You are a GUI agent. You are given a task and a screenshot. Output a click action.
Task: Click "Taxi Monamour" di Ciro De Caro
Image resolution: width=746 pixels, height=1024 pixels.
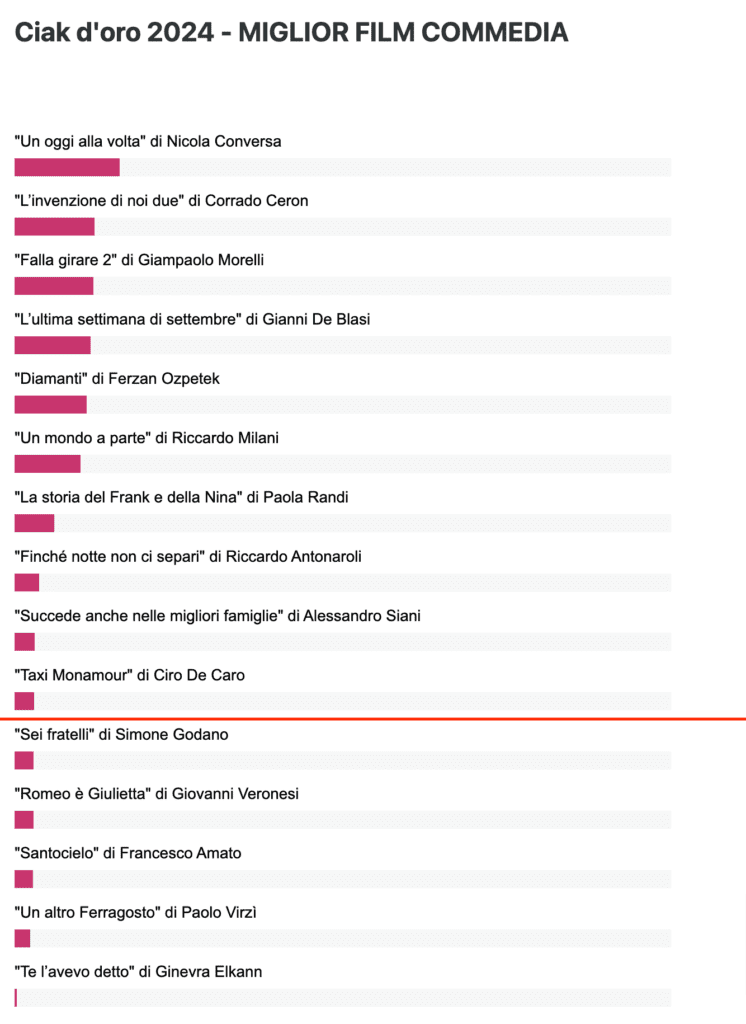(x=129, y=675)
